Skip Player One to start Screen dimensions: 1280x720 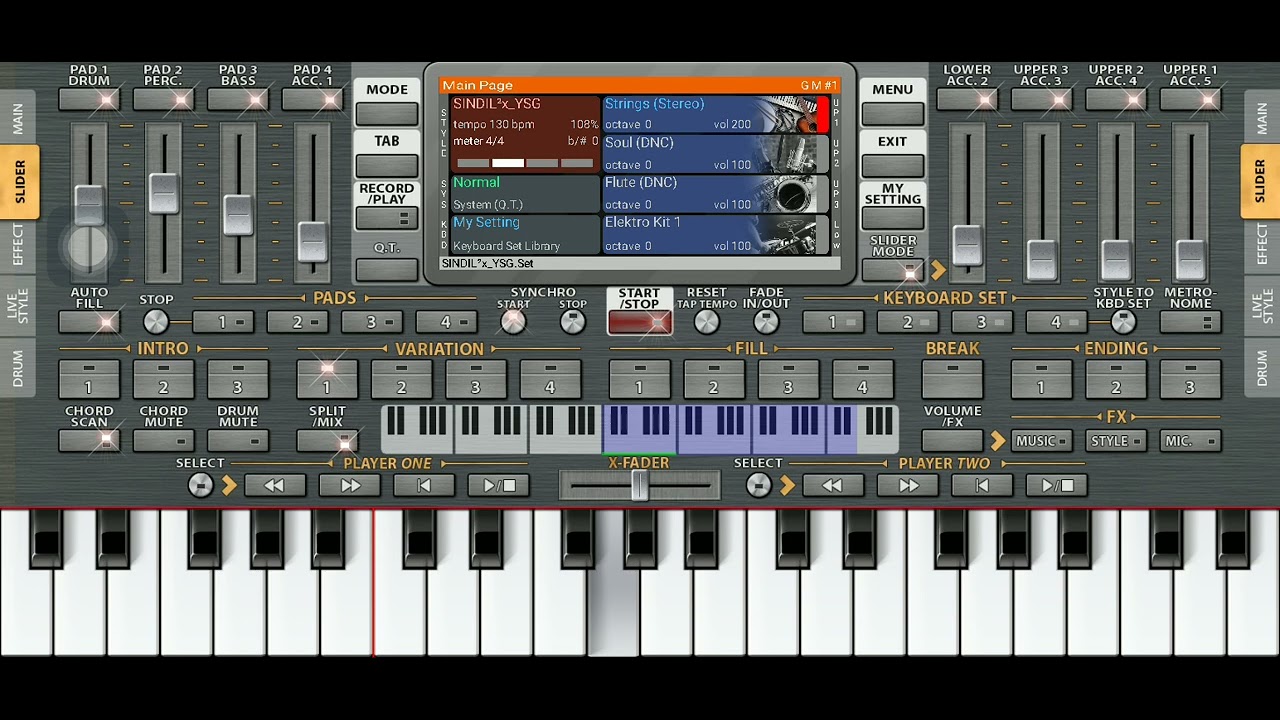(424, 486)
